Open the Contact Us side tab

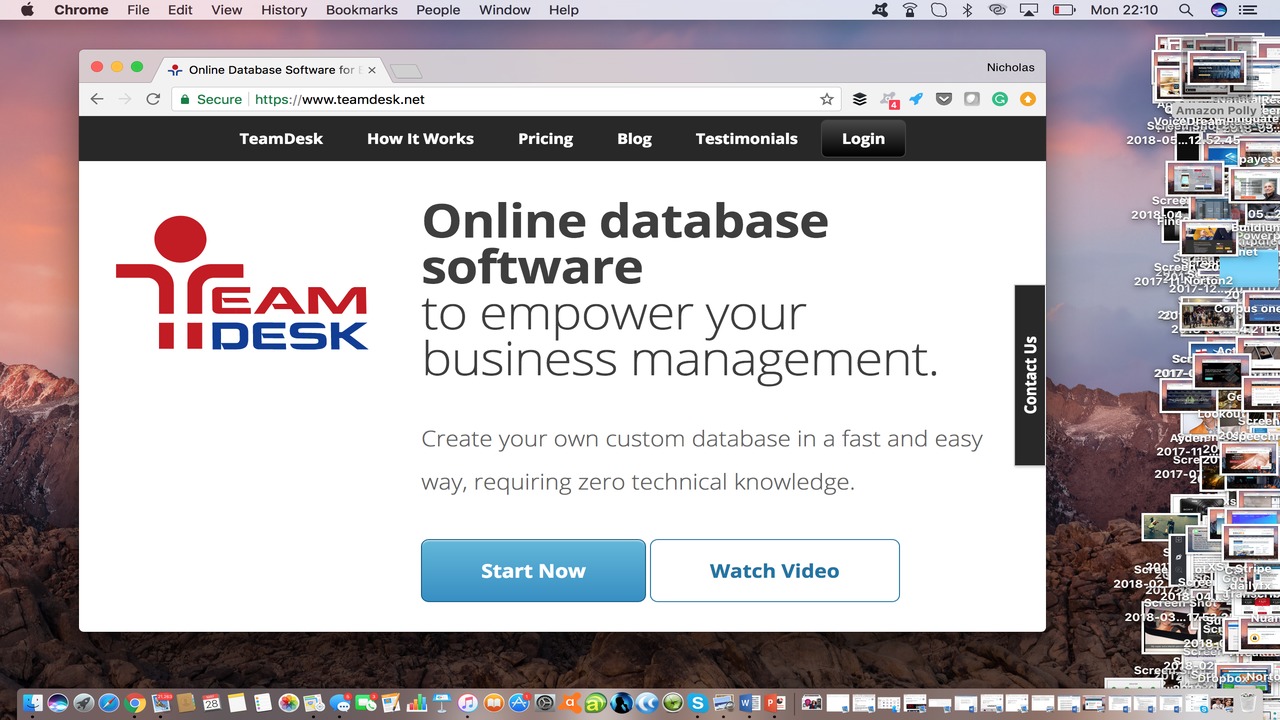click(1030, 375)
